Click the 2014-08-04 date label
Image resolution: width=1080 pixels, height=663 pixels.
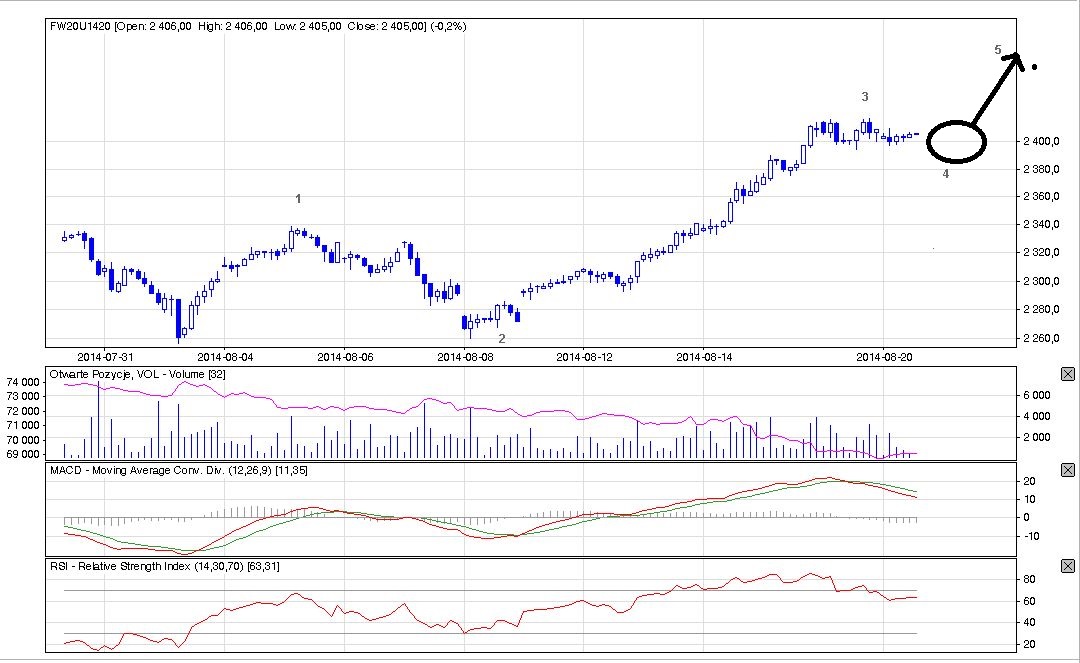point(225,357)
